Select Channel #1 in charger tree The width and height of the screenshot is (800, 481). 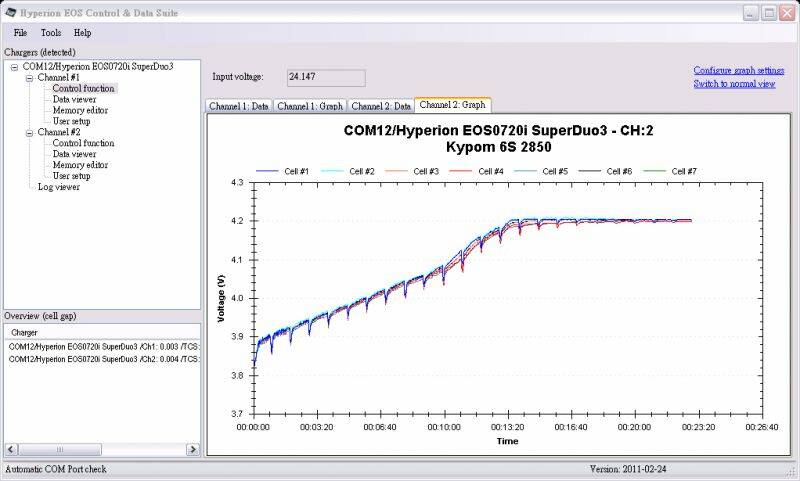click(x=59, y=78)
